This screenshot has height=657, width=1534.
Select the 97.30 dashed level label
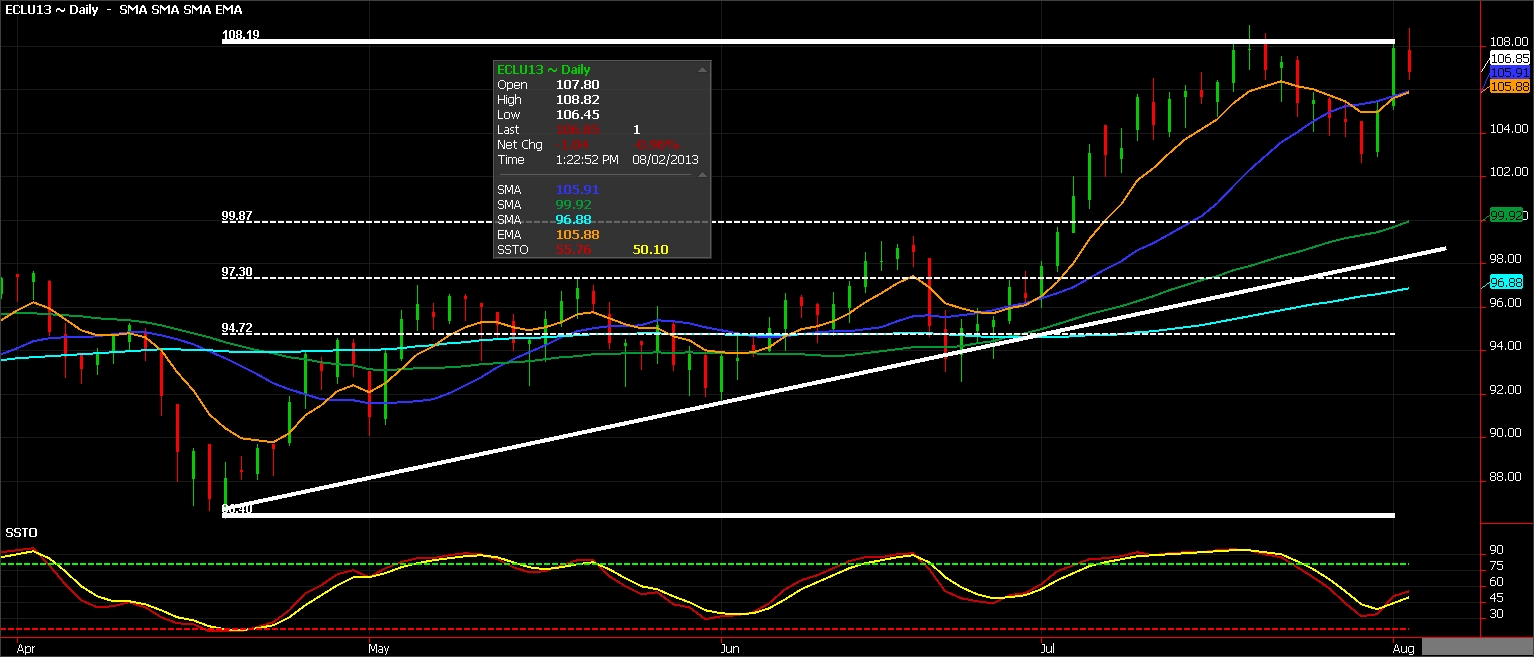(237, 272)
